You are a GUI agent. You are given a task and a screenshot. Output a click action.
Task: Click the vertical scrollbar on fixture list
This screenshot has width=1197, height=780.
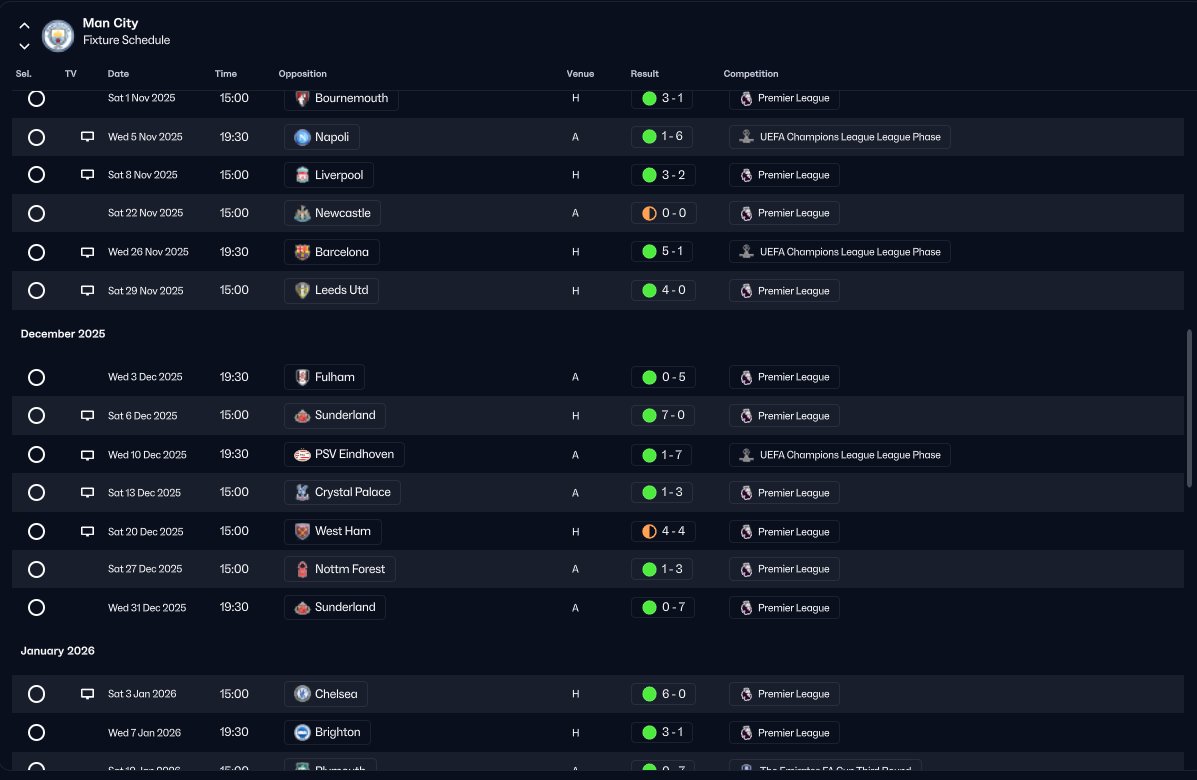[1189, 408]
